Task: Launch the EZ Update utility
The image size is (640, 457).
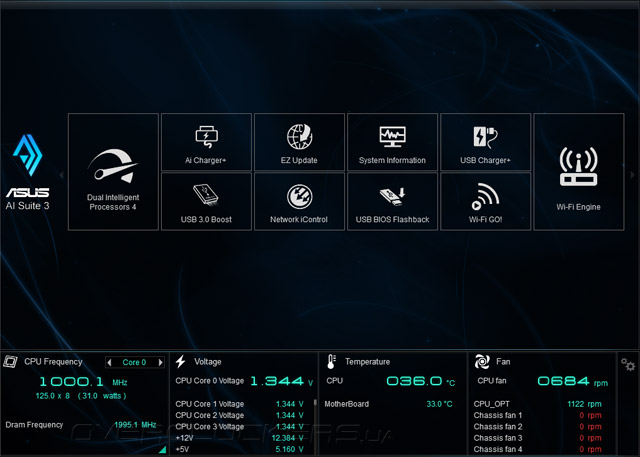Action: [x=299, y=142]
